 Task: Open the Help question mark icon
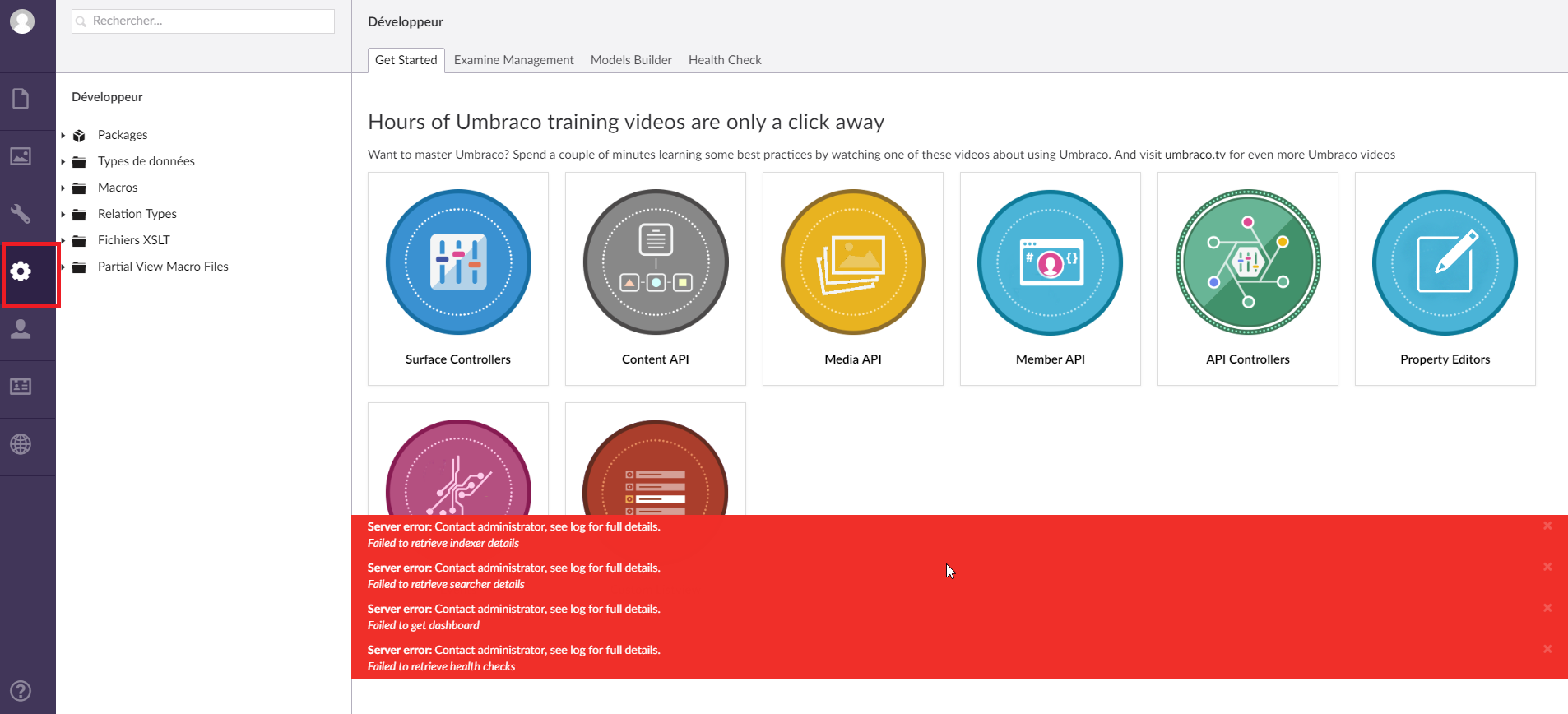point(21,691)
